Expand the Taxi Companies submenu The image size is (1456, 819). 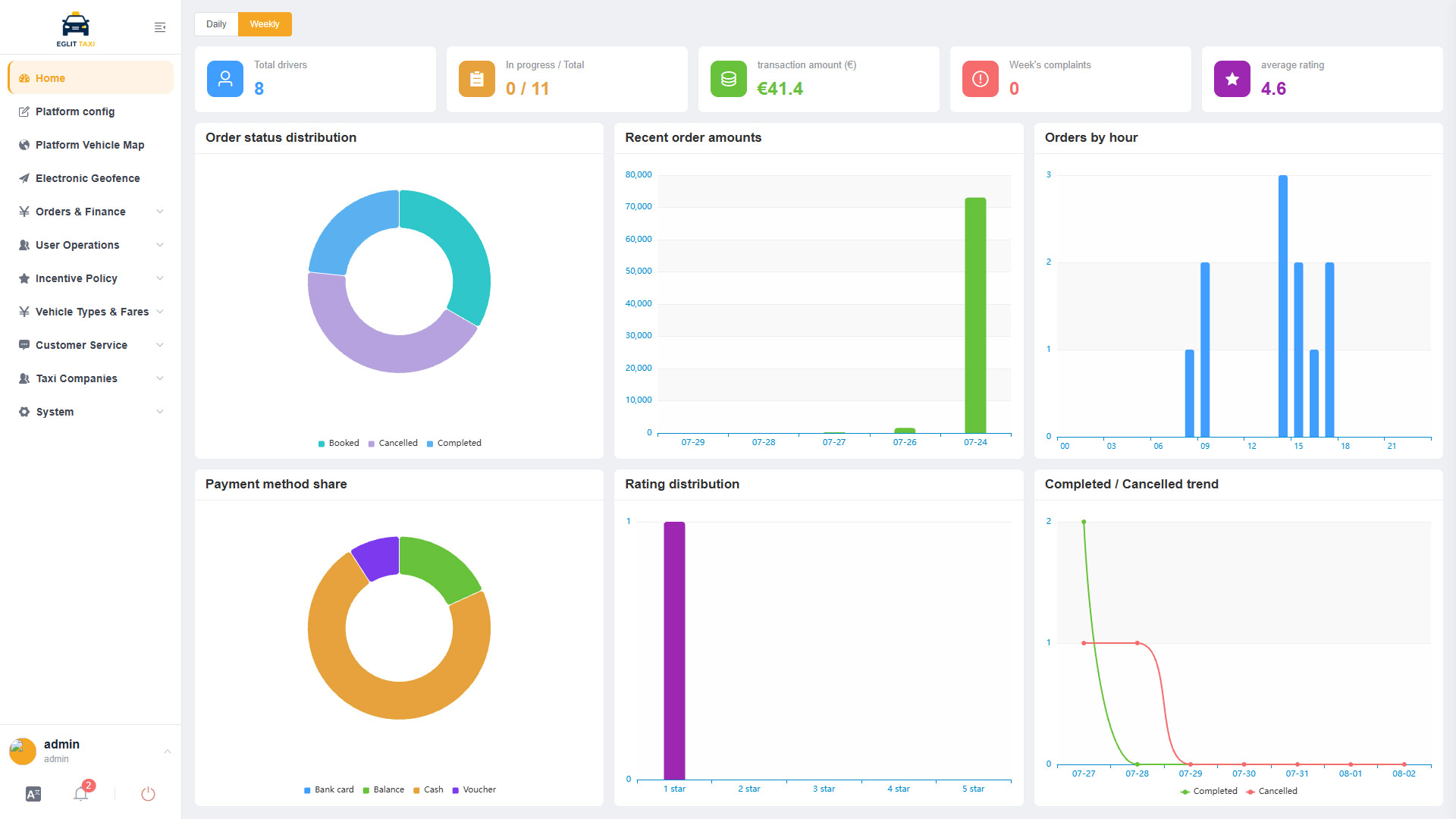pyautogui.click(x=91, y=378)
